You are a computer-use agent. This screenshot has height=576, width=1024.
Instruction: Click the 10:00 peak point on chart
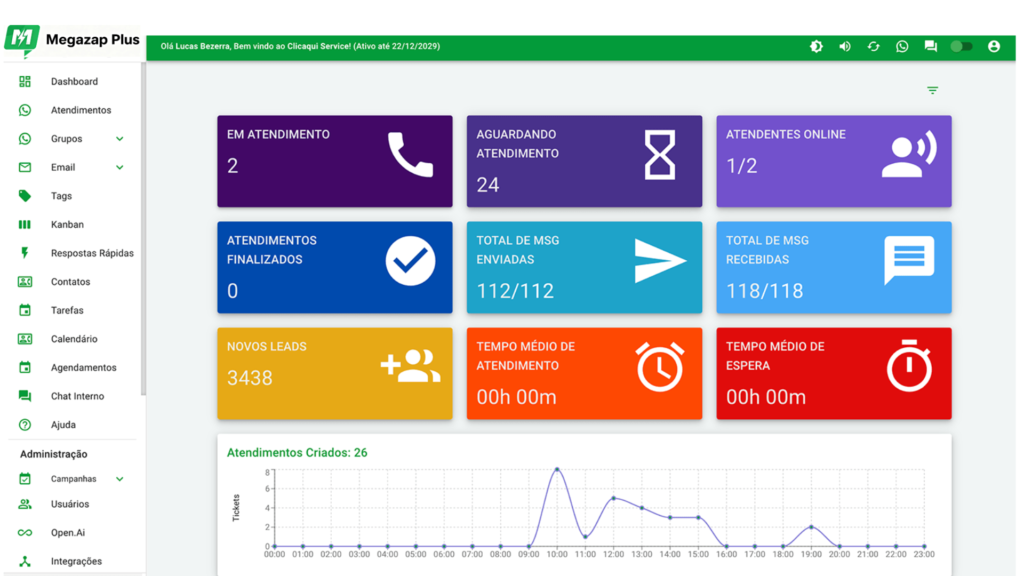[x=557, y=469]
